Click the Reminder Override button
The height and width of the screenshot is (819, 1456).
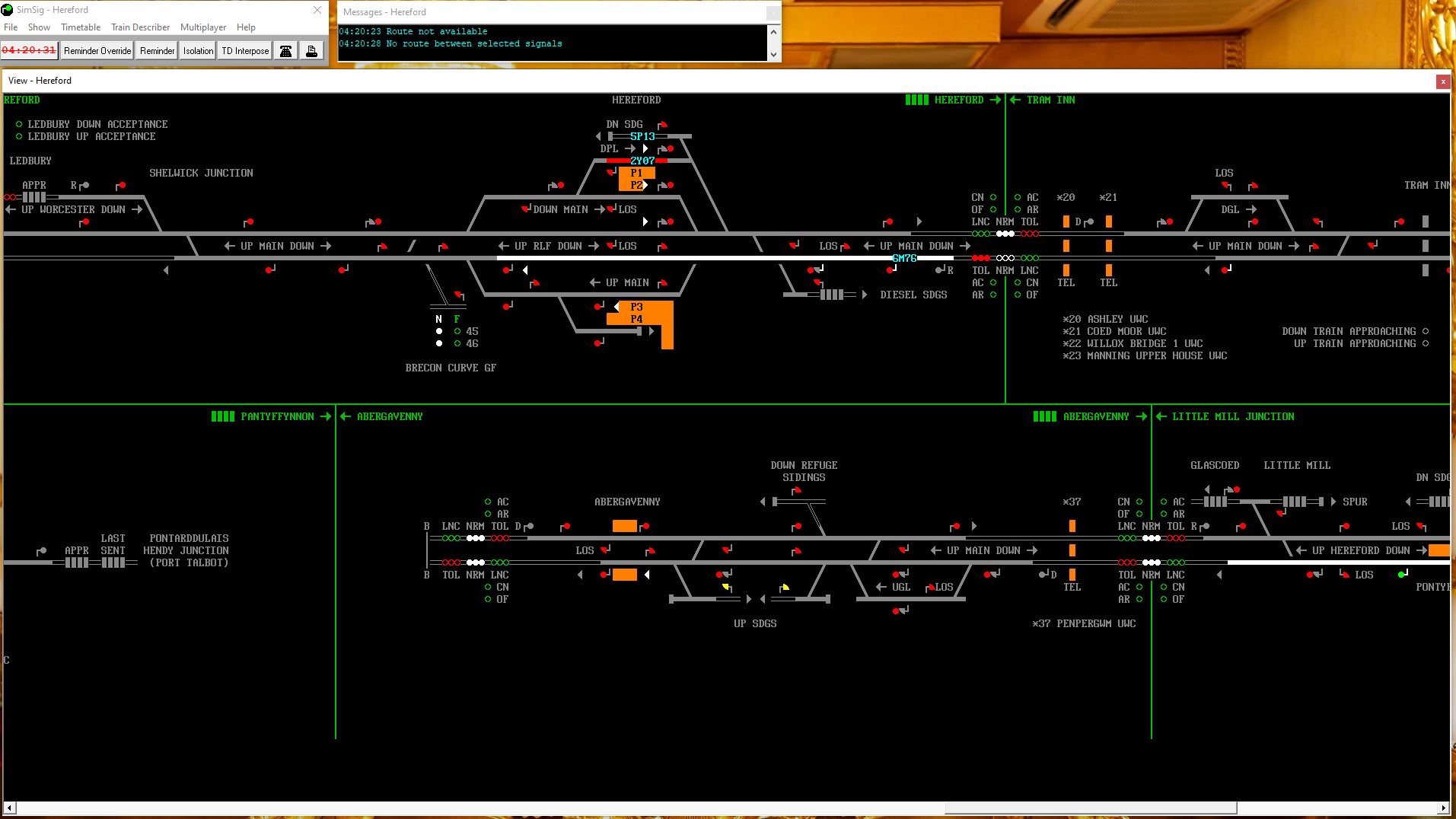[x=97, y=51]
